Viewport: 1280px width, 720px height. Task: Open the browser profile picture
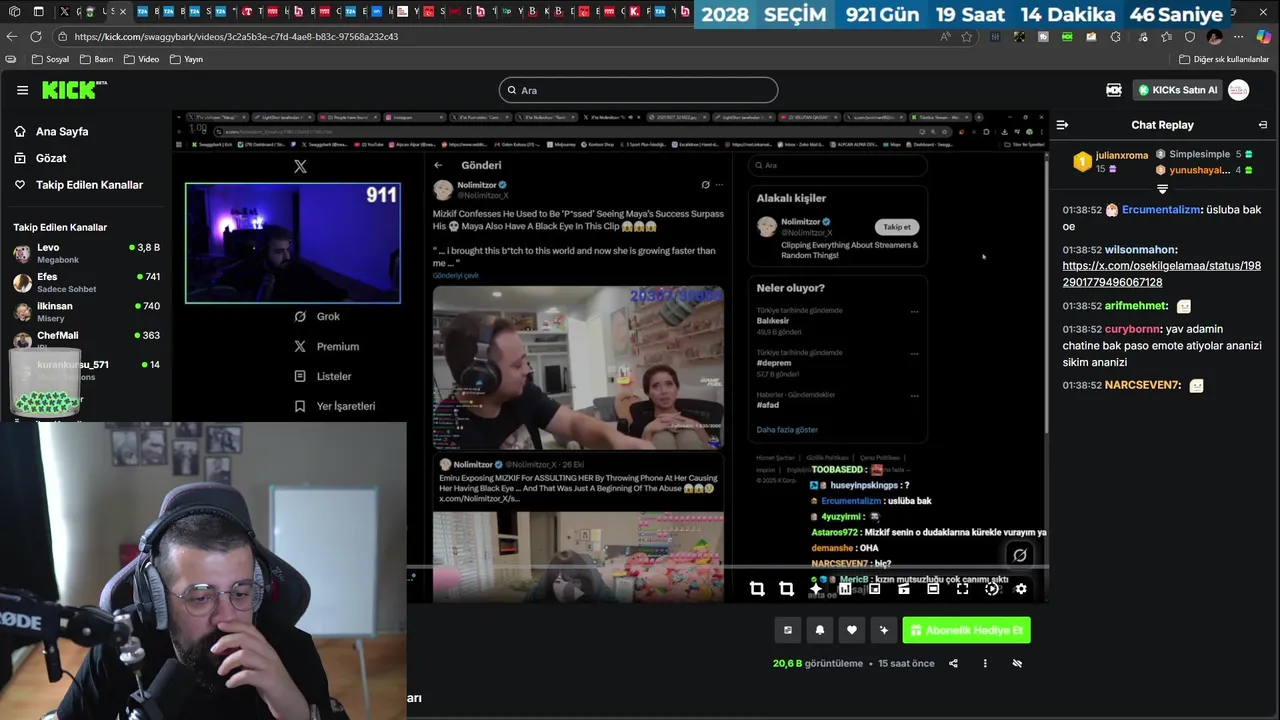point(1214,37)
